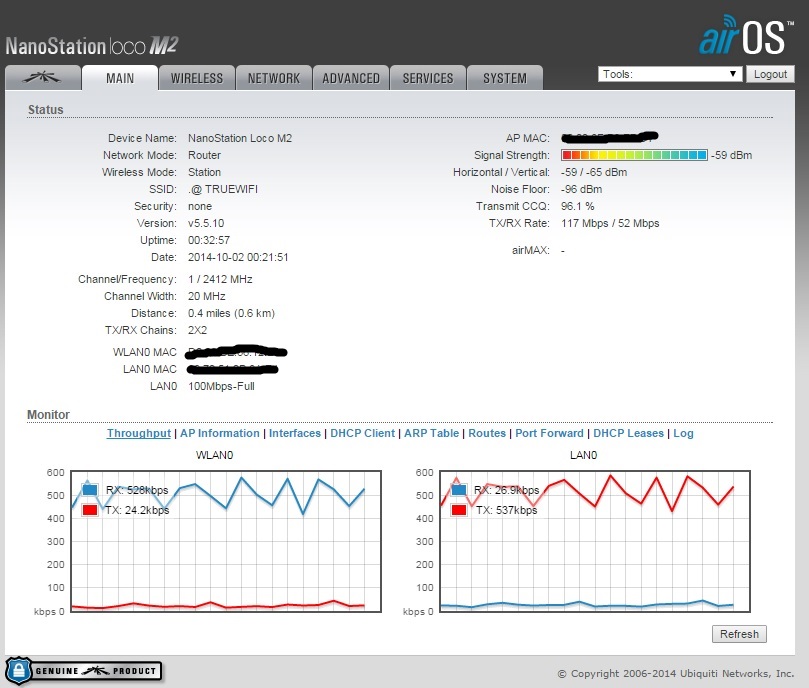Click the NanoStation loco M2 title
This screenshot has width=809, height=688.
[x=92, y=46]
